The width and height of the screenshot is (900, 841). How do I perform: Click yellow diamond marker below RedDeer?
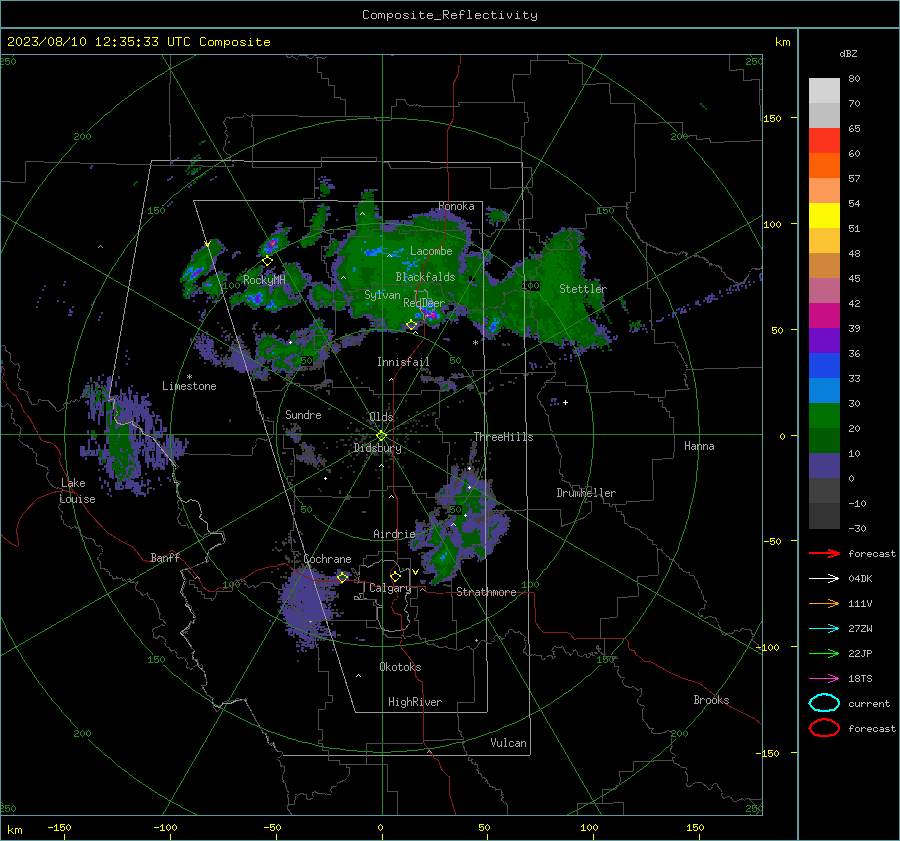pyautogui.click(x=411, y=325)
